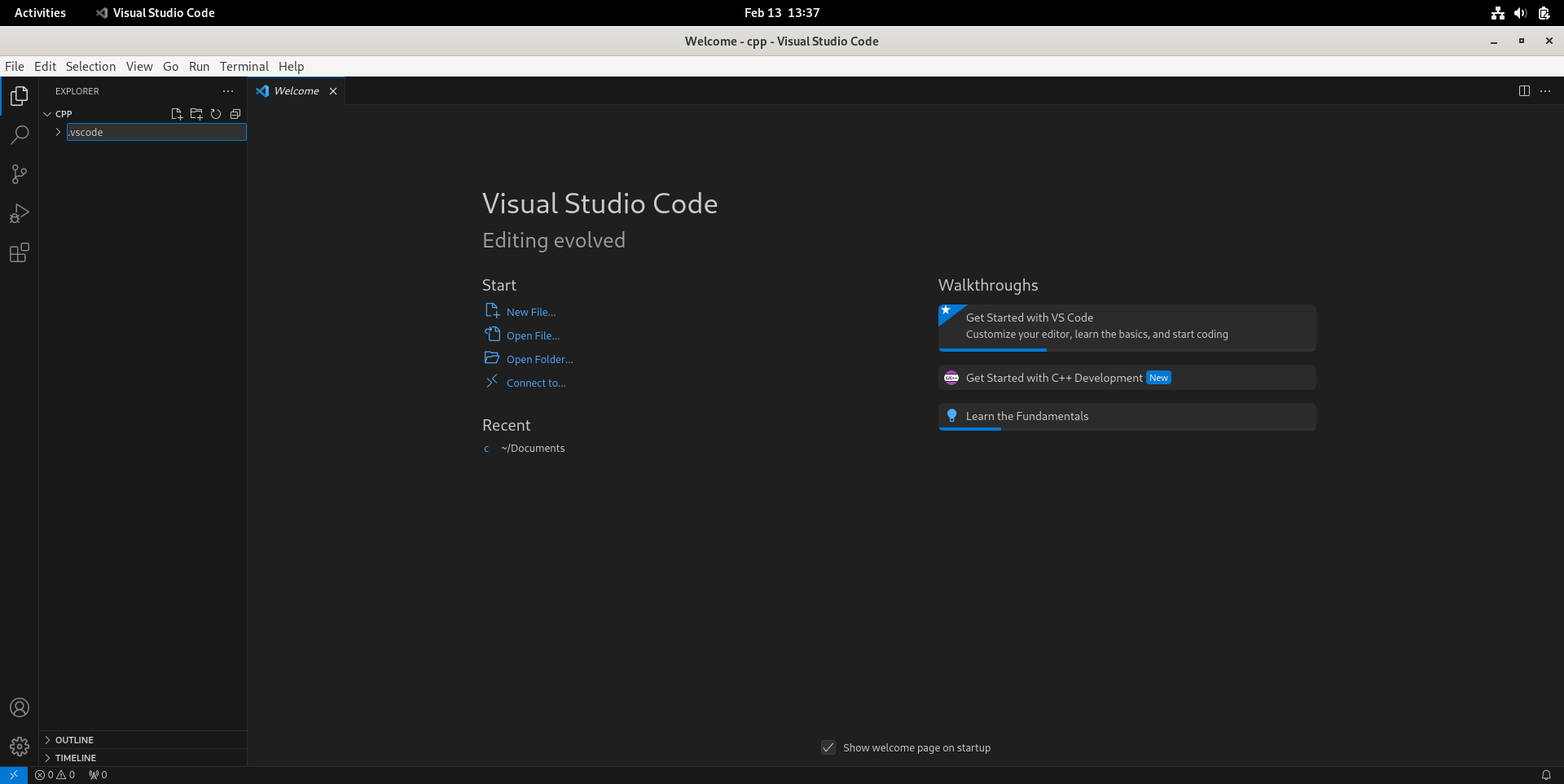Open the File menu

coord(15,67)
